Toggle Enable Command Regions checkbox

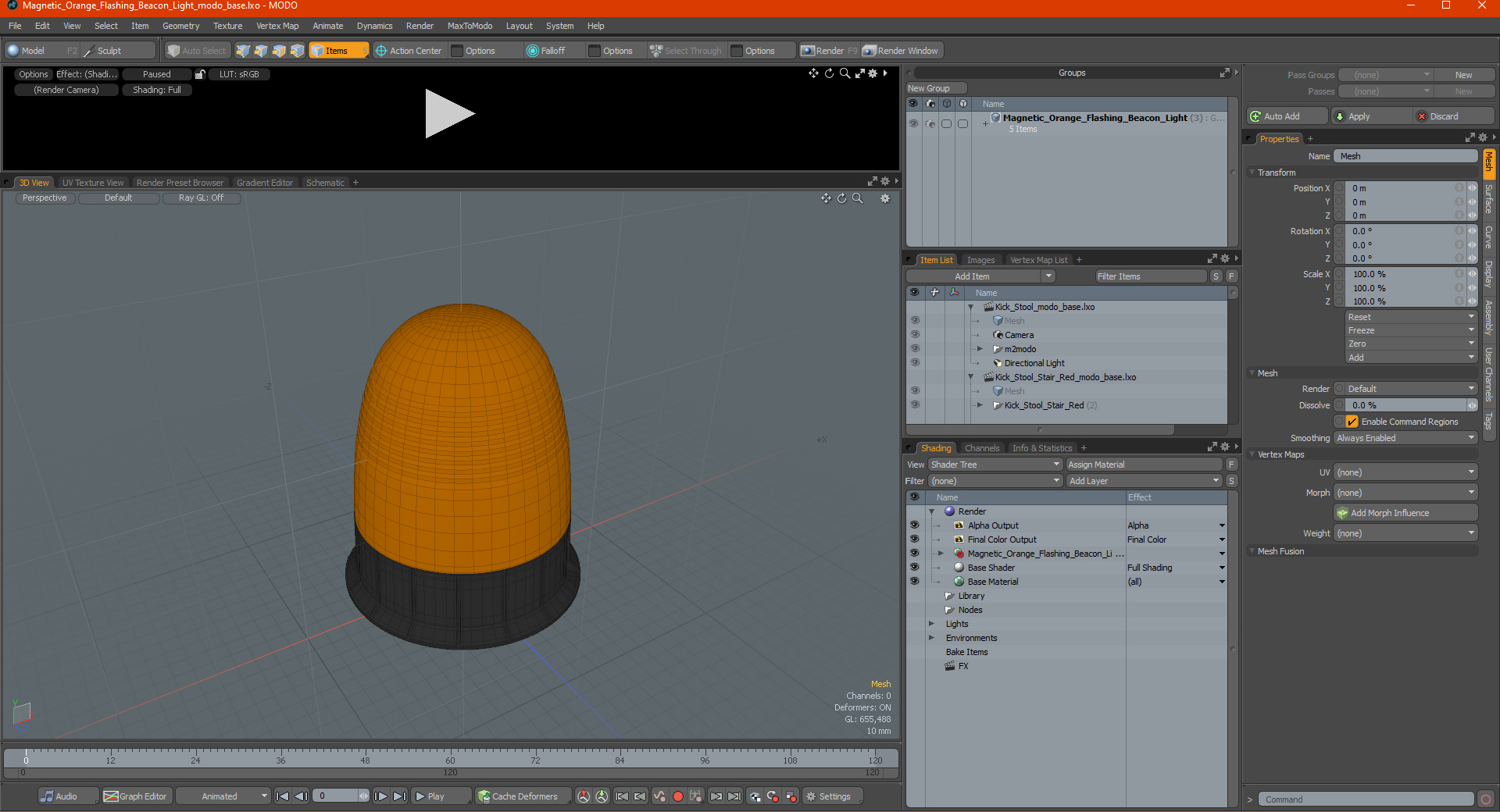click(x=1352, y=422)
